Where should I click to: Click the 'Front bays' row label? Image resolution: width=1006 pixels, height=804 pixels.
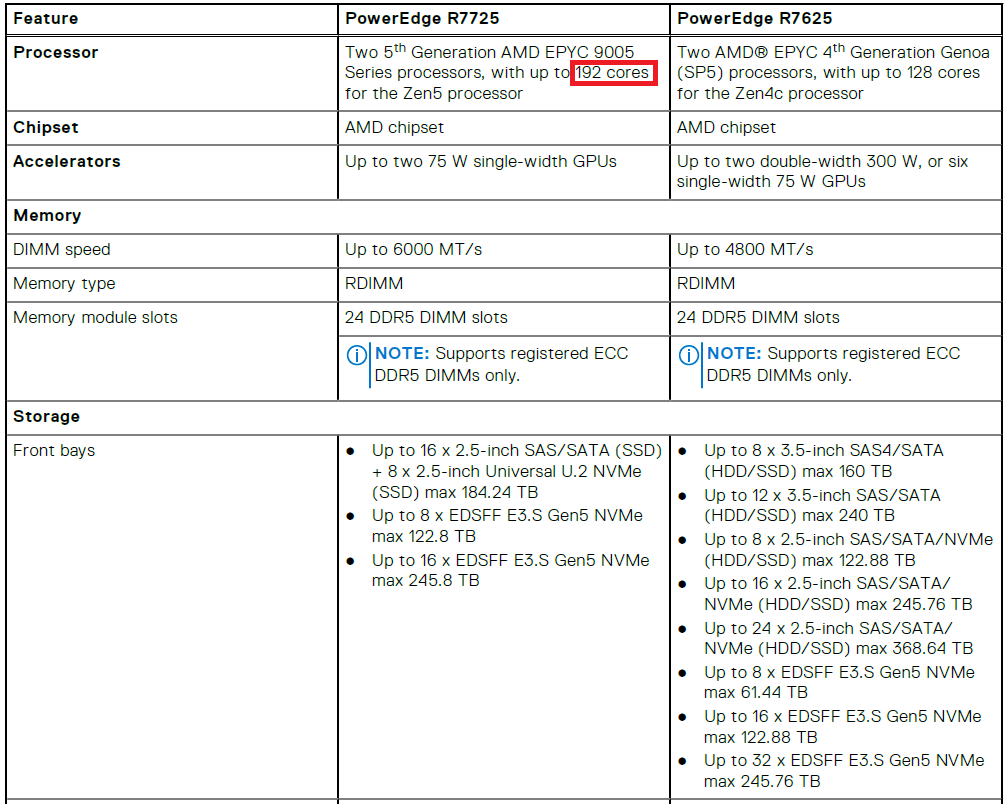click(54, 450)
